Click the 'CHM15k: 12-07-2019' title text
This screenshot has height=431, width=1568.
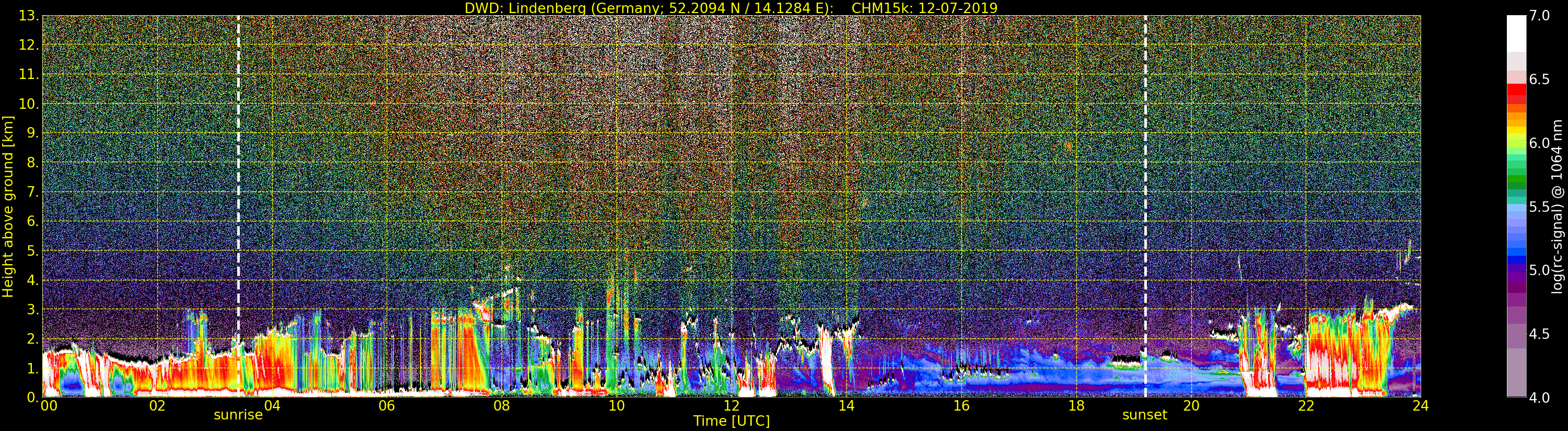click(x=925, y=8)
